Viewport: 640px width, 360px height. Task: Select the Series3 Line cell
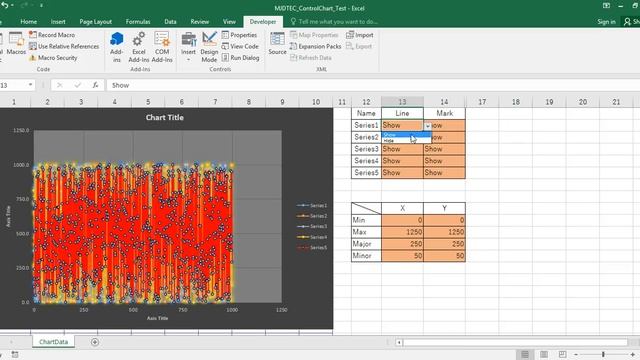[402, 149]
